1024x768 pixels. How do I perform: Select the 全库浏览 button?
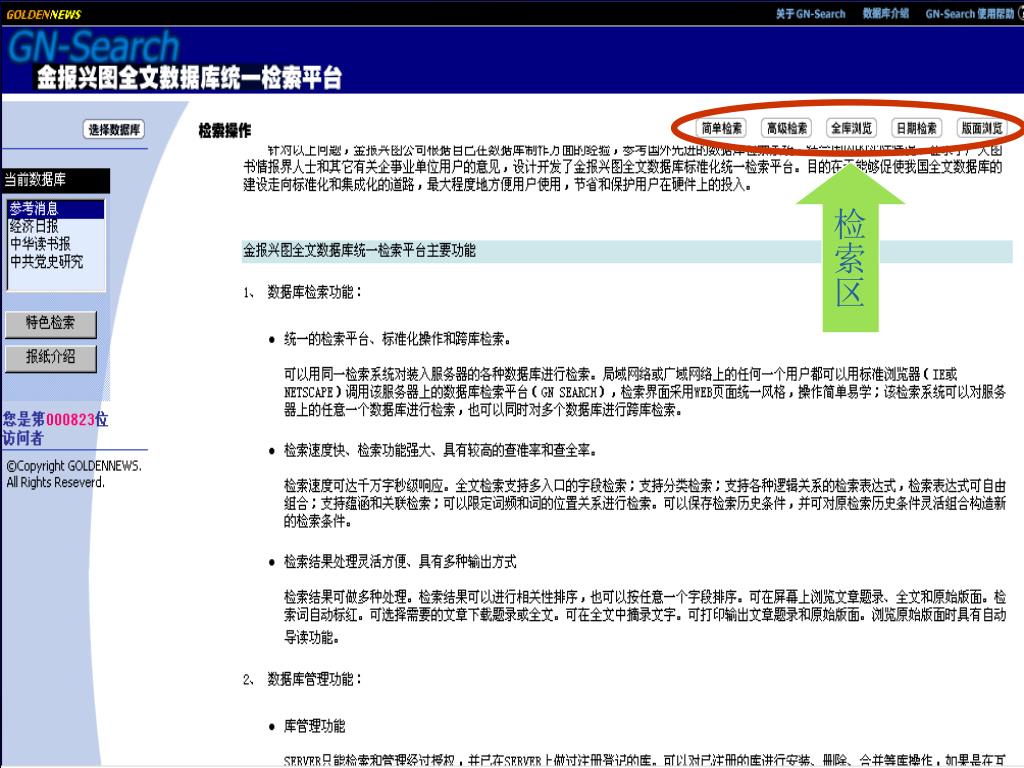tap(851, 128)
